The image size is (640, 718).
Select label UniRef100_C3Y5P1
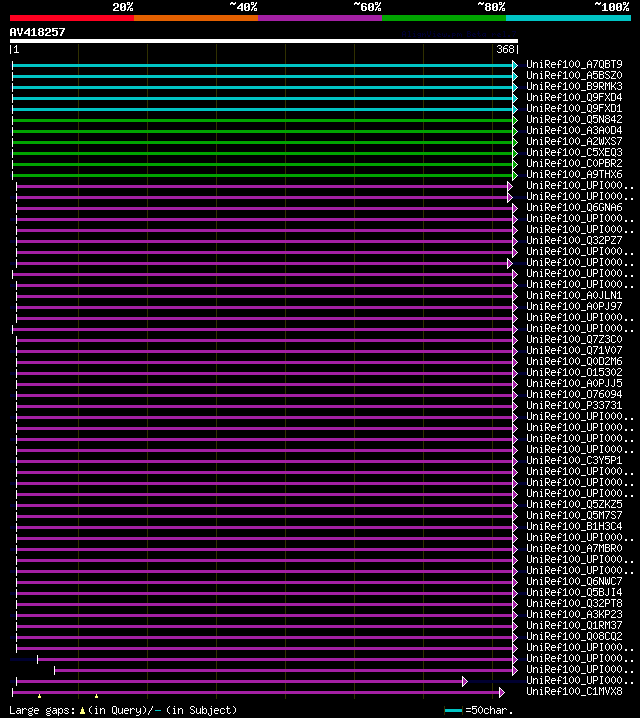click(x=574, y=460)
